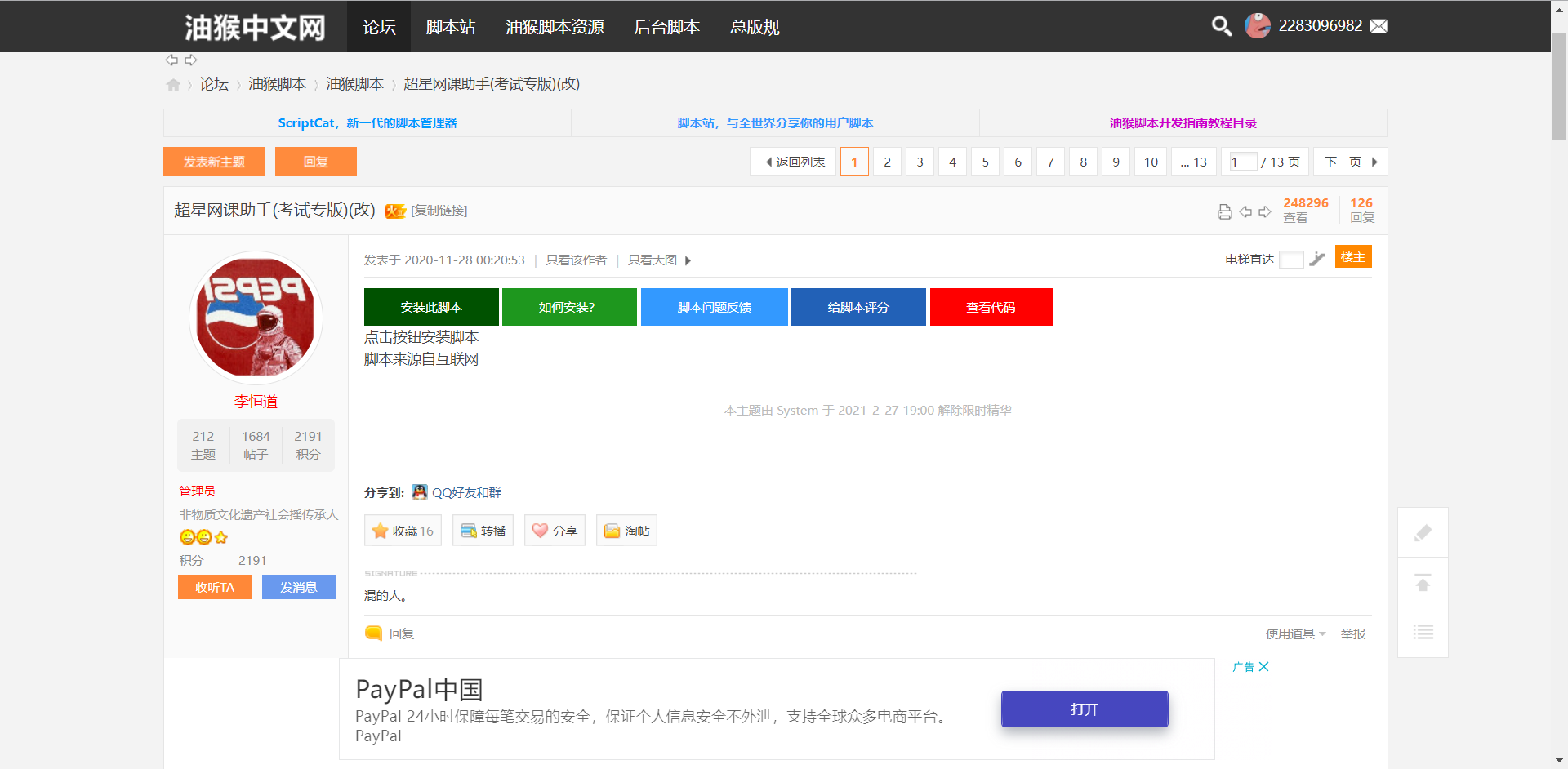The height and width of the screenshot is (769, 1568).
Task: Click the page vertical scrollbar thumb
Action: [x=1559, y=87]
